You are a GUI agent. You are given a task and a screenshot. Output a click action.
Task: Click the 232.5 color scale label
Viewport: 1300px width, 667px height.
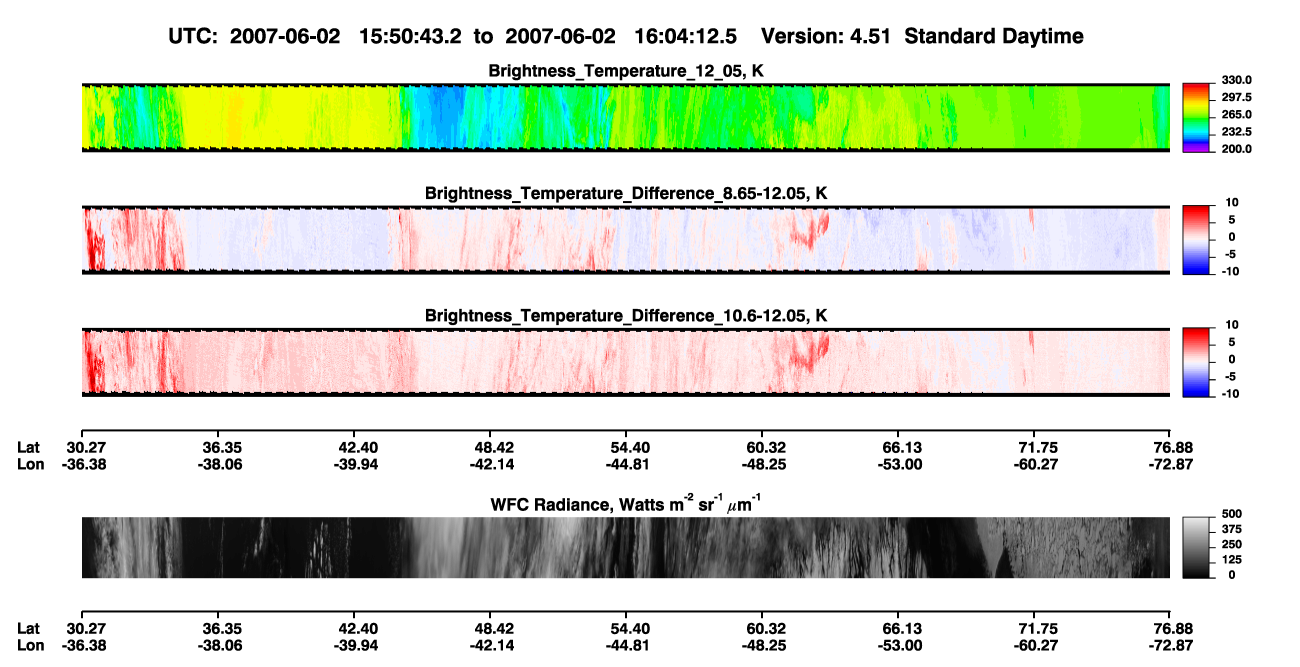pos(1237,131)
